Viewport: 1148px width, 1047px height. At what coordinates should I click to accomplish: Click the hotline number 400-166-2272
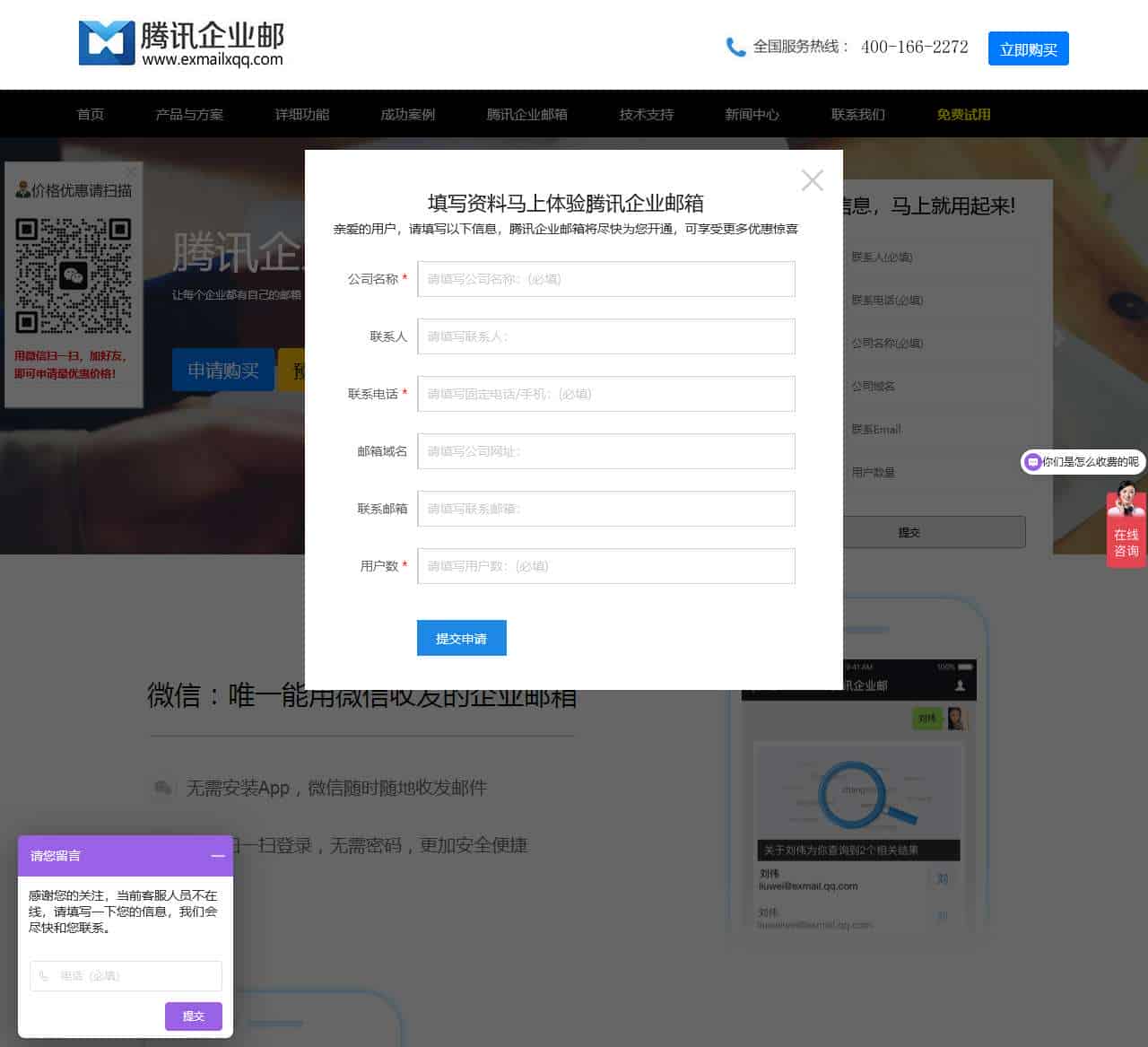(x=915, y=47)
